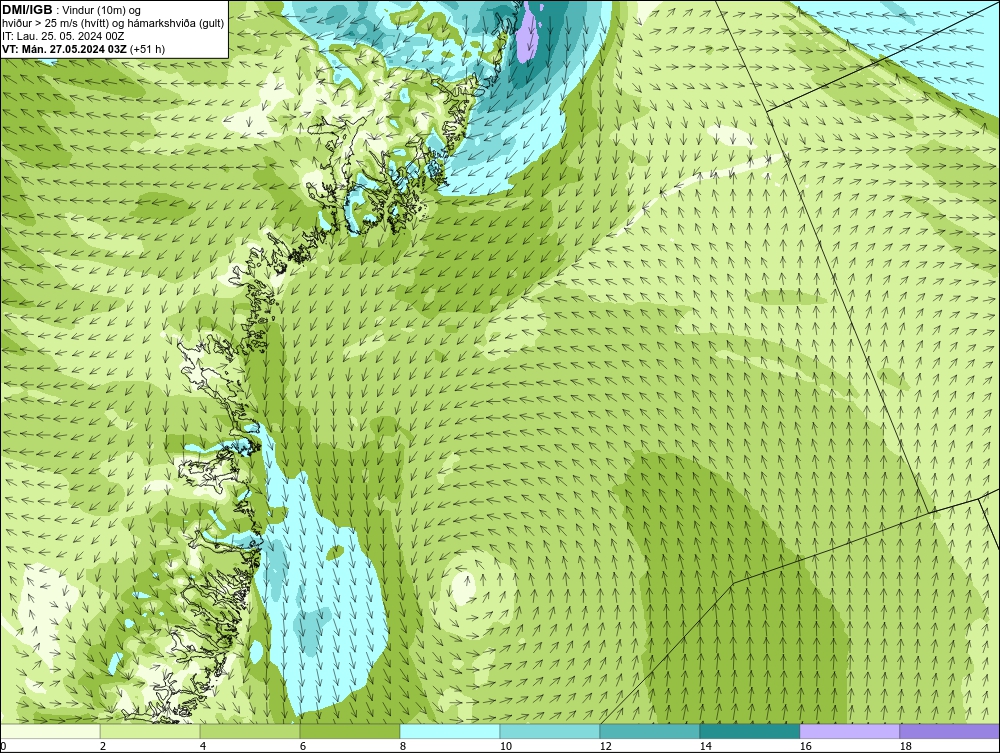
Task: Click the 0–2 m/s palest legend swatch
Action: click(x=50, y=731)
